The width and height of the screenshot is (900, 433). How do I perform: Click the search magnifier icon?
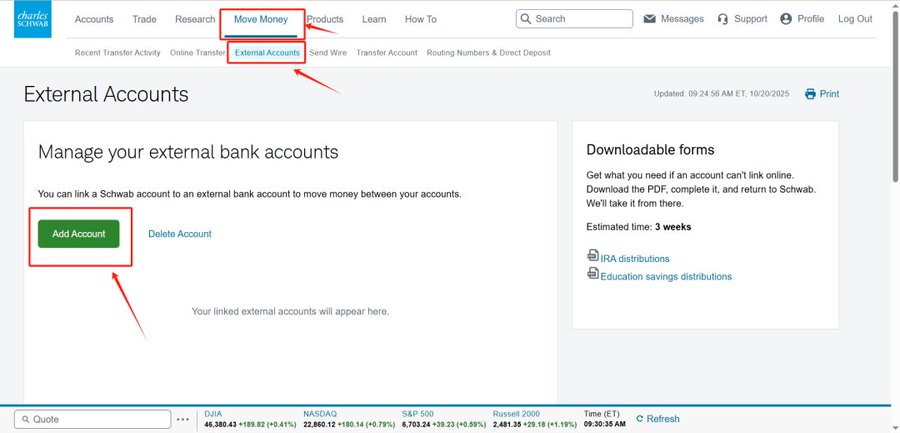[x=526, y=19]
